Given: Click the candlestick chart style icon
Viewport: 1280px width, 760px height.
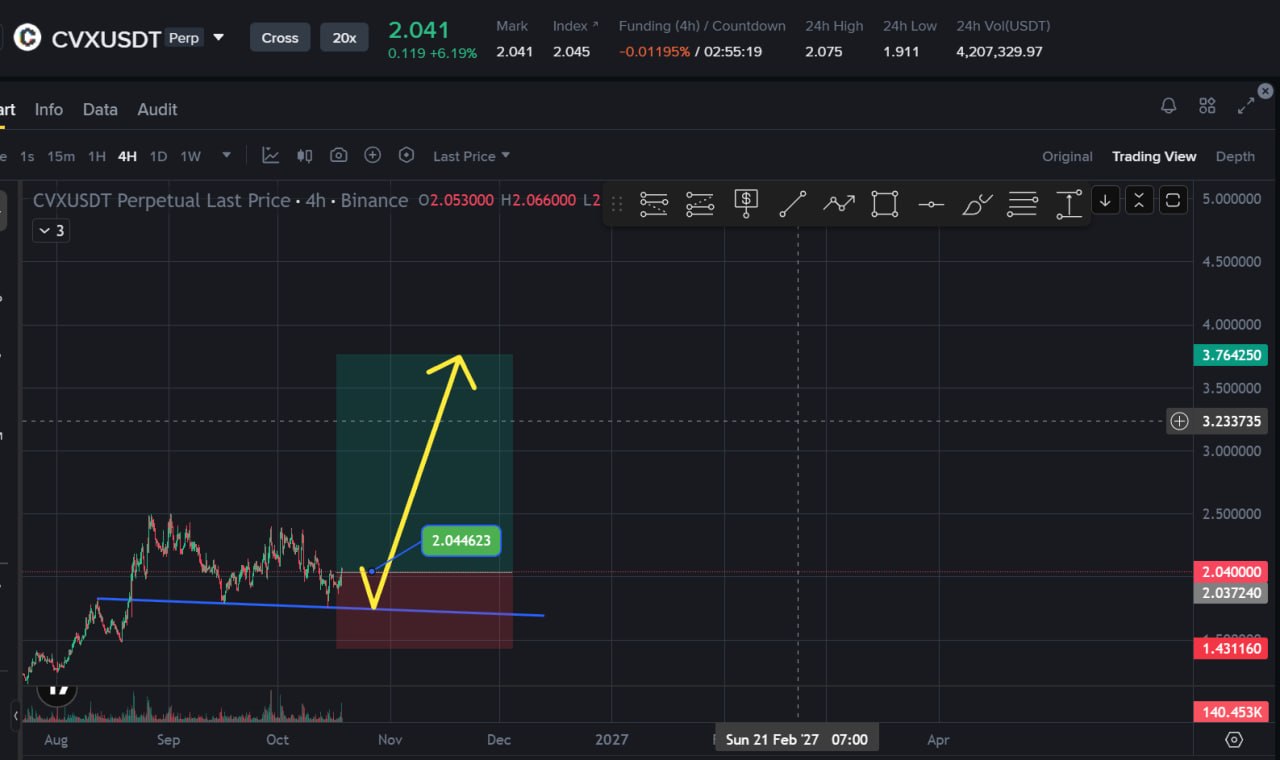Looking at the screenshot, I should [305, 155].
